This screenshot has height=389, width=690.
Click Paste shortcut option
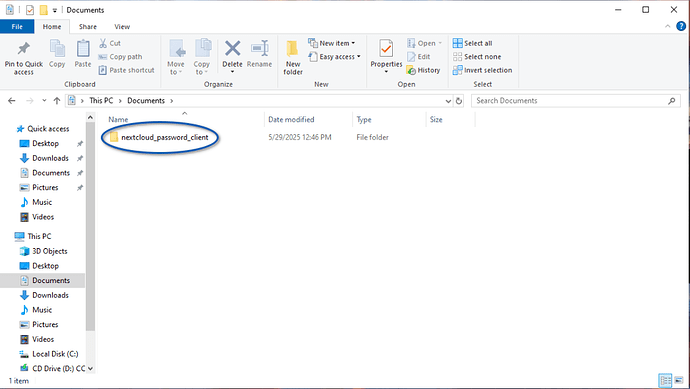pyautogui.click(x=126, y=70)
